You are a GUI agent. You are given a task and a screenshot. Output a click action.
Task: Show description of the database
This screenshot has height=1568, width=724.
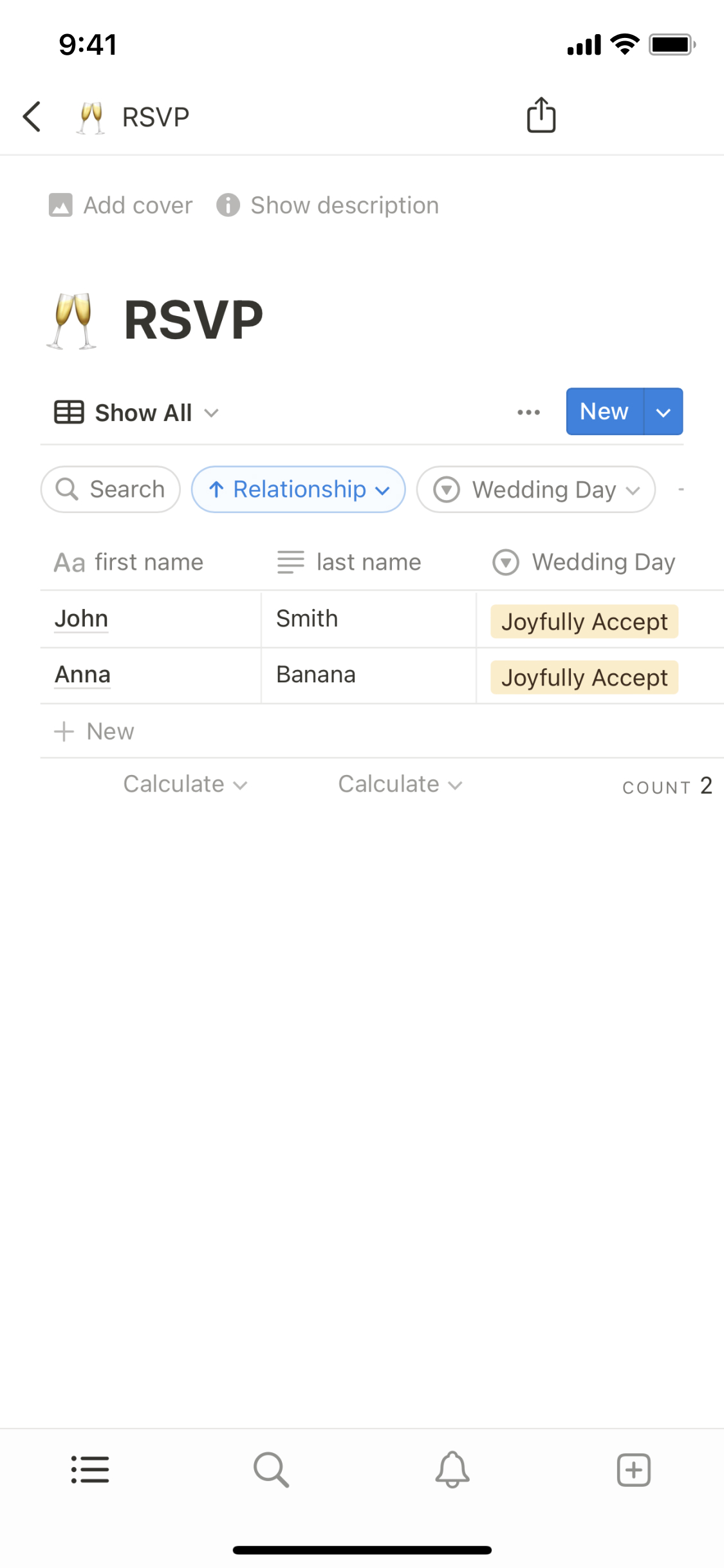(x=328, y=205)
